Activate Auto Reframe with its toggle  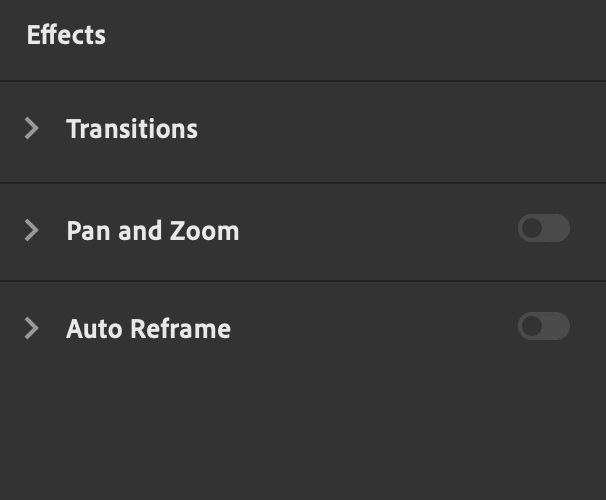543,327
